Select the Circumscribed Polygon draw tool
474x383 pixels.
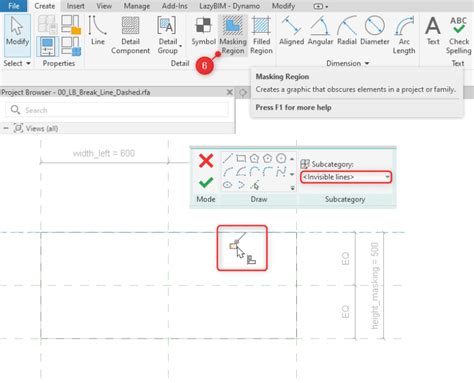point(268,158)
